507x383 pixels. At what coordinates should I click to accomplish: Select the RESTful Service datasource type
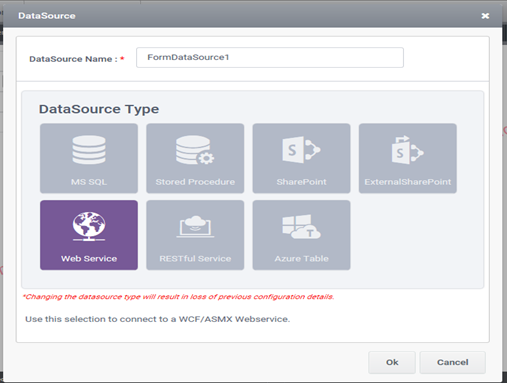195,235
